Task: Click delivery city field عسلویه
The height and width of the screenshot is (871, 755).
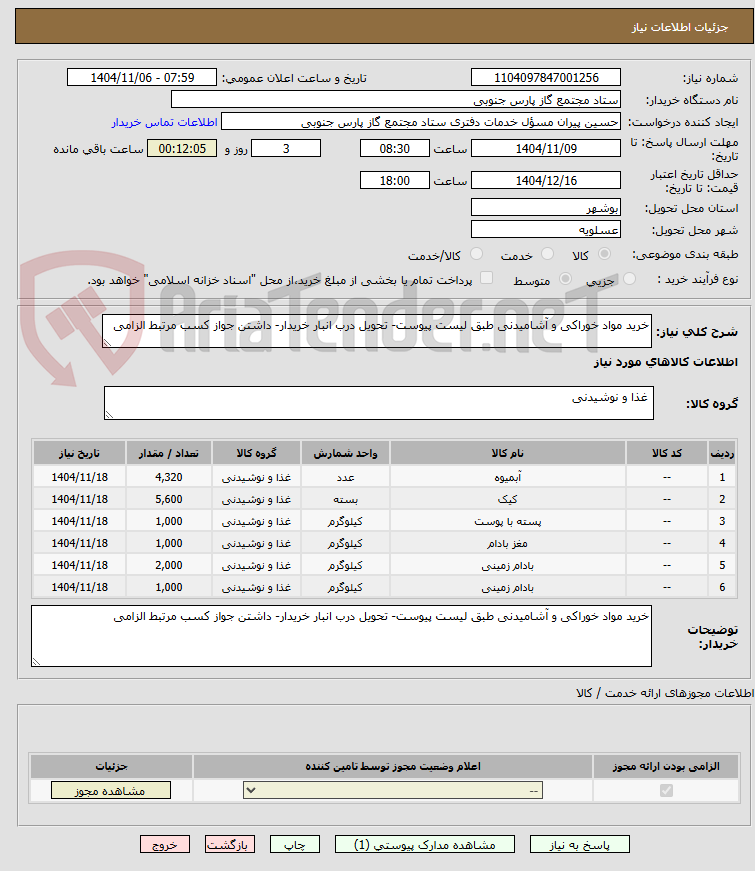Action: click(546, 229)
